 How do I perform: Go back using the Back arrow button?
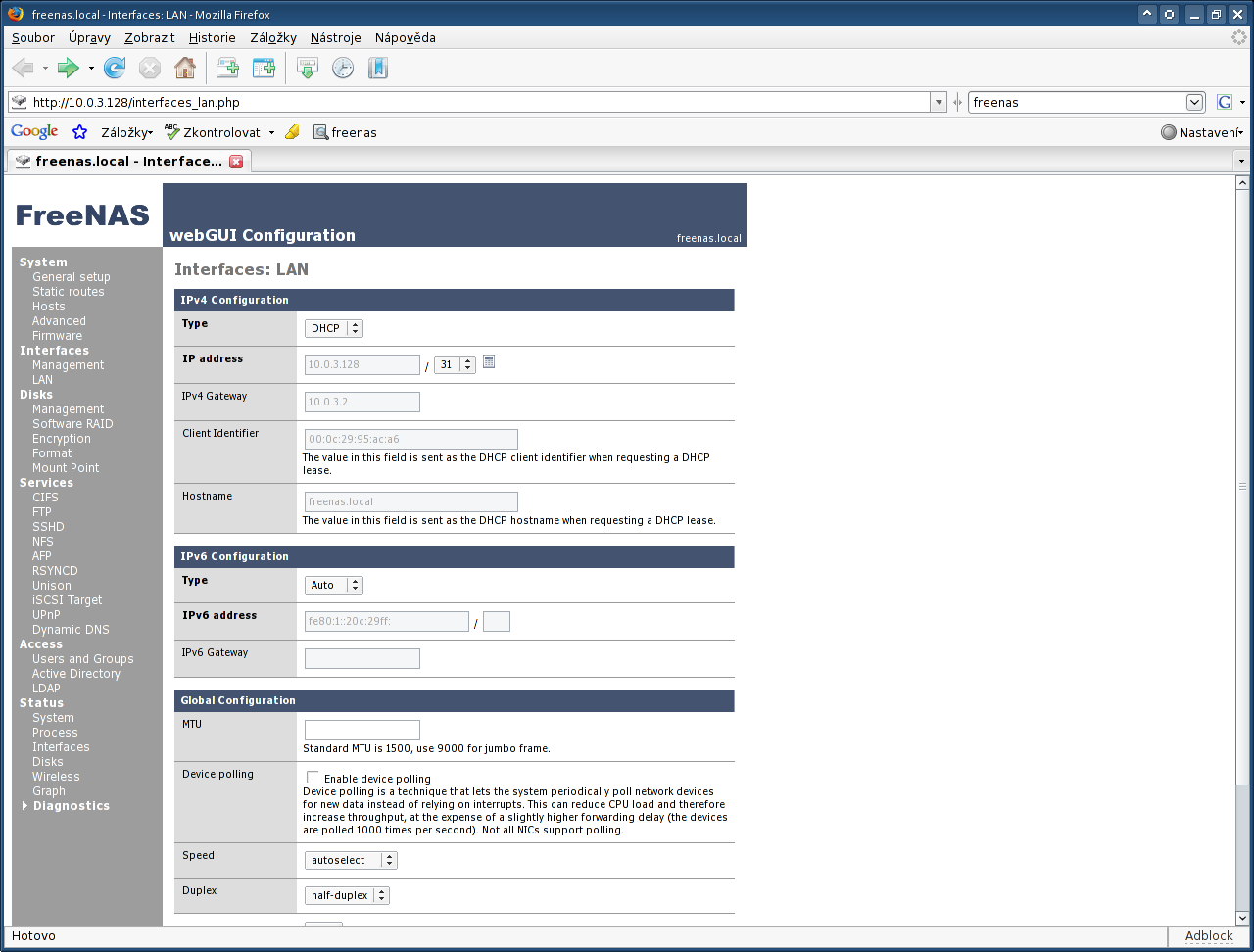click(x=23, y=68)
